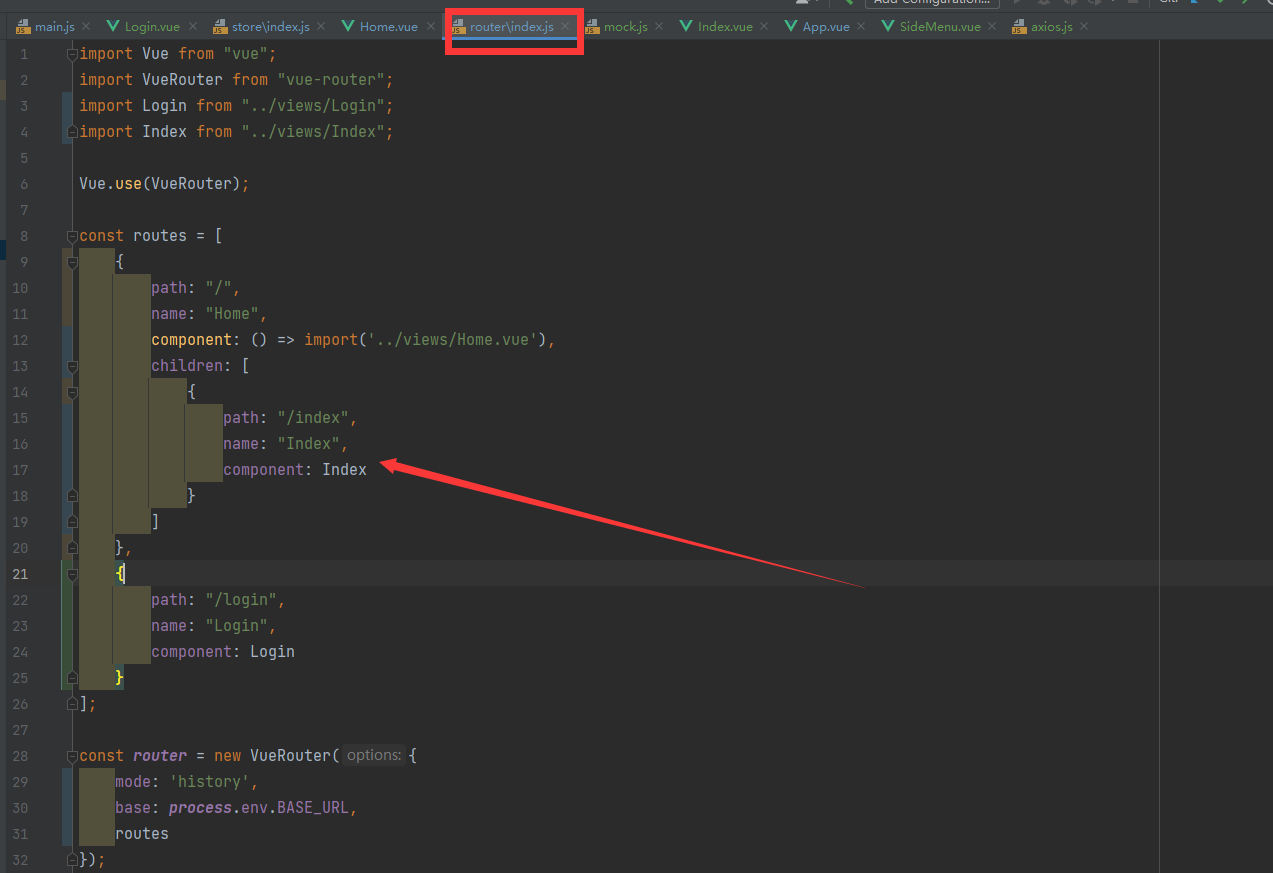Image resolution: width=1273 pixels, height=873 pixels.
Task: Click the fold end marker at line 32
Action: coord(72,860)
